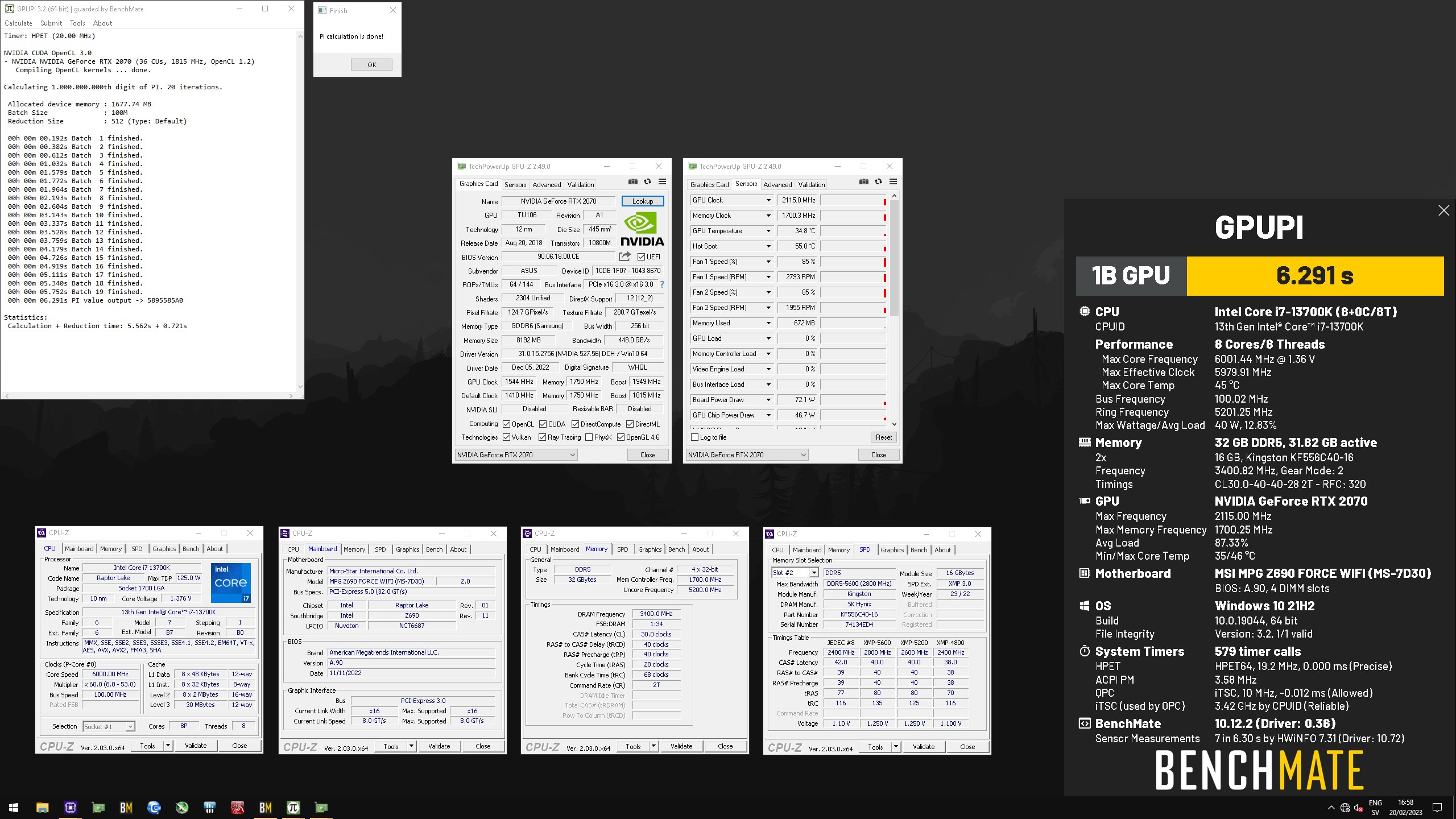
Task: Click Reset button in GPU-Z Sensors
Action: point(883,437)
